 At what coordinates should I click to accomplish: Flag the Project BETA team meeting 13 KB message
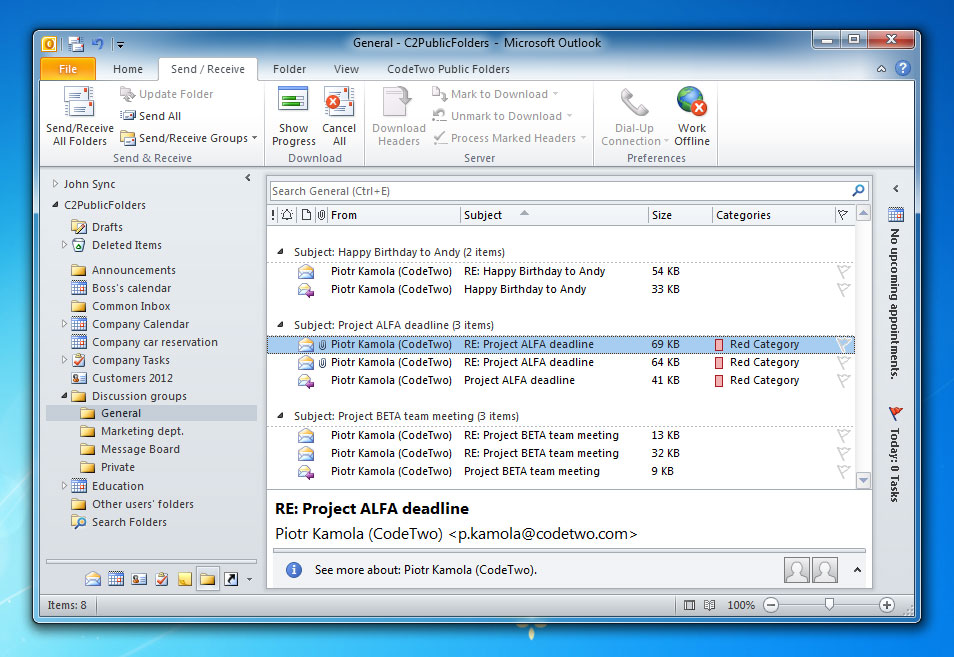coord(843,436)
